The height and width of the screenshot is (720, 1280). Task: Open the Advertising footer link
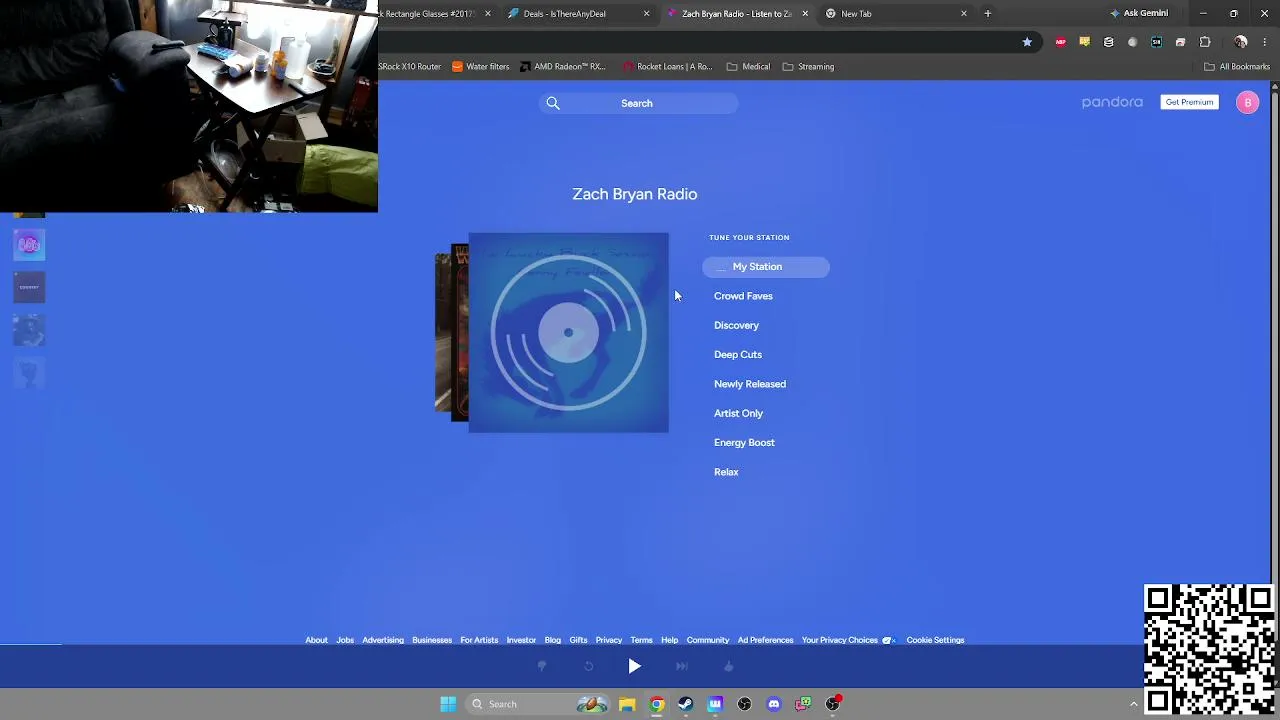click(383, 640)
